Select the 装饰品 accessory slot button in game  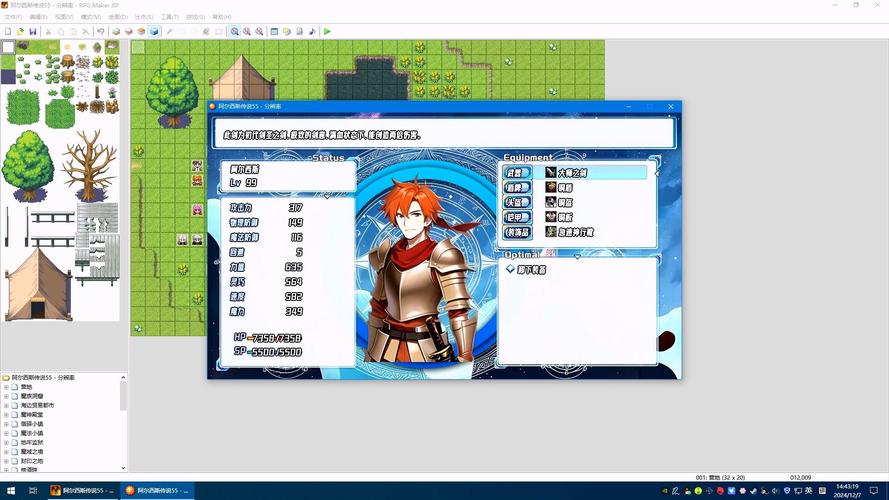click(517, 232)
